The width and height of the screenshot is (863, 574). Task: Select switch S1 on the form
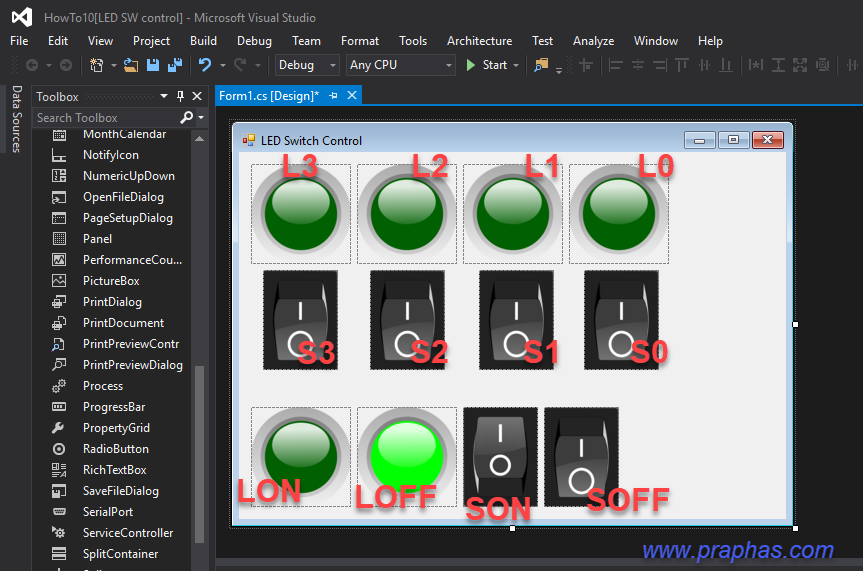(x=516, y=320)
